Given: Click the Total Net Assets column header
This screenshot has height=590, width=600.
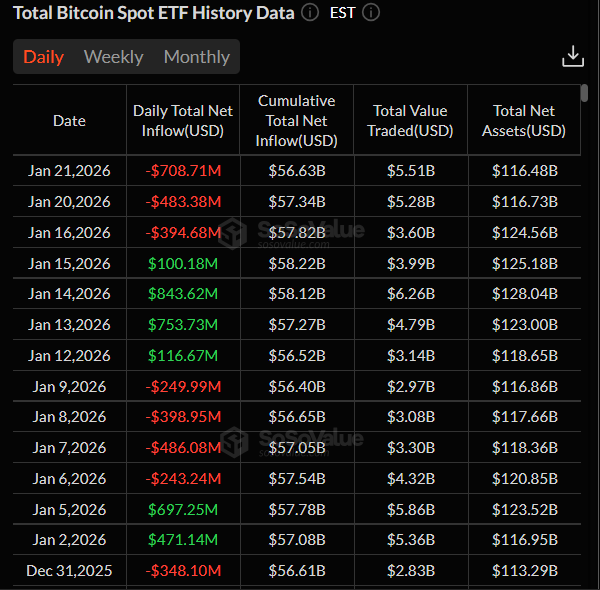Looking at the screenshot, I should tap(524, 121).
